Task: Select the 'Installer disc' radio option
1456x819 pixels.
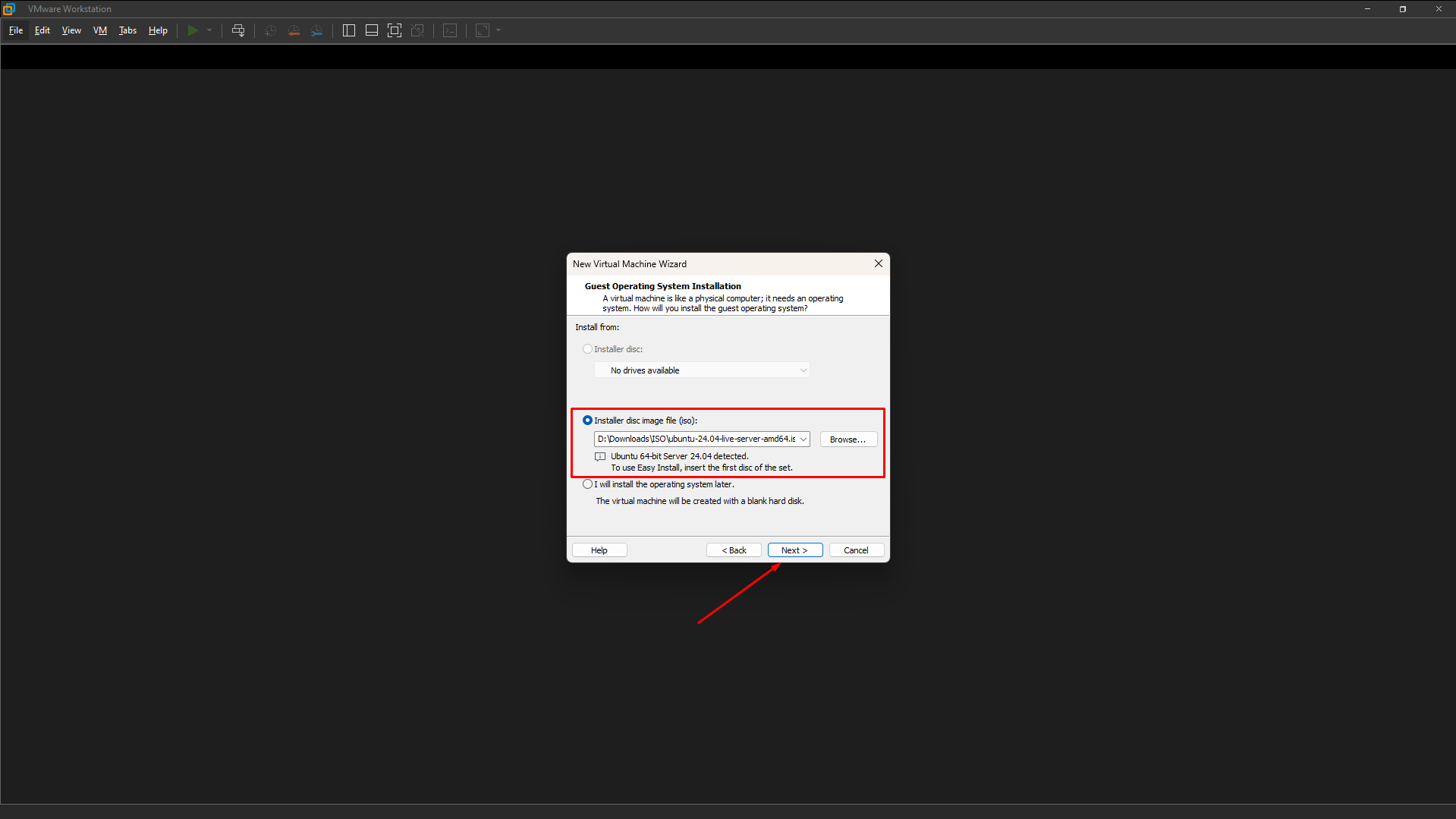Action: pyautogui.click(x=587, y=349)
